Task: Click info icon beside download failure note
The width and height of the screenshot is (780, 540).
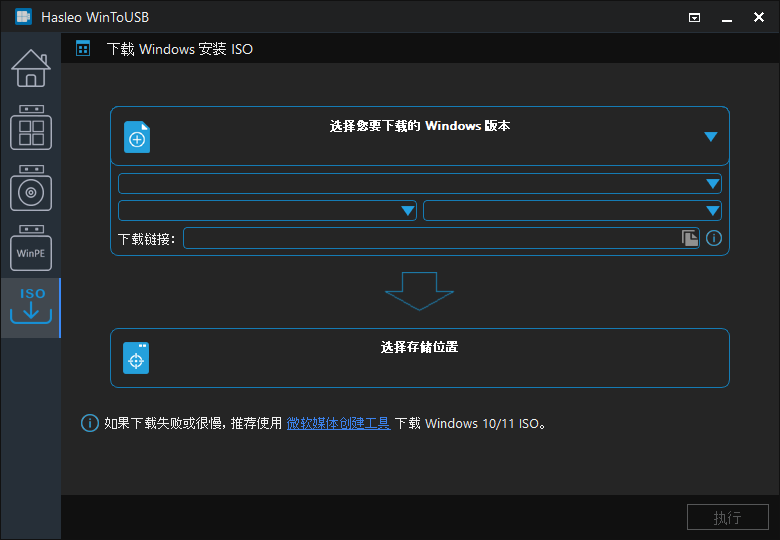Action: [90, 423]
